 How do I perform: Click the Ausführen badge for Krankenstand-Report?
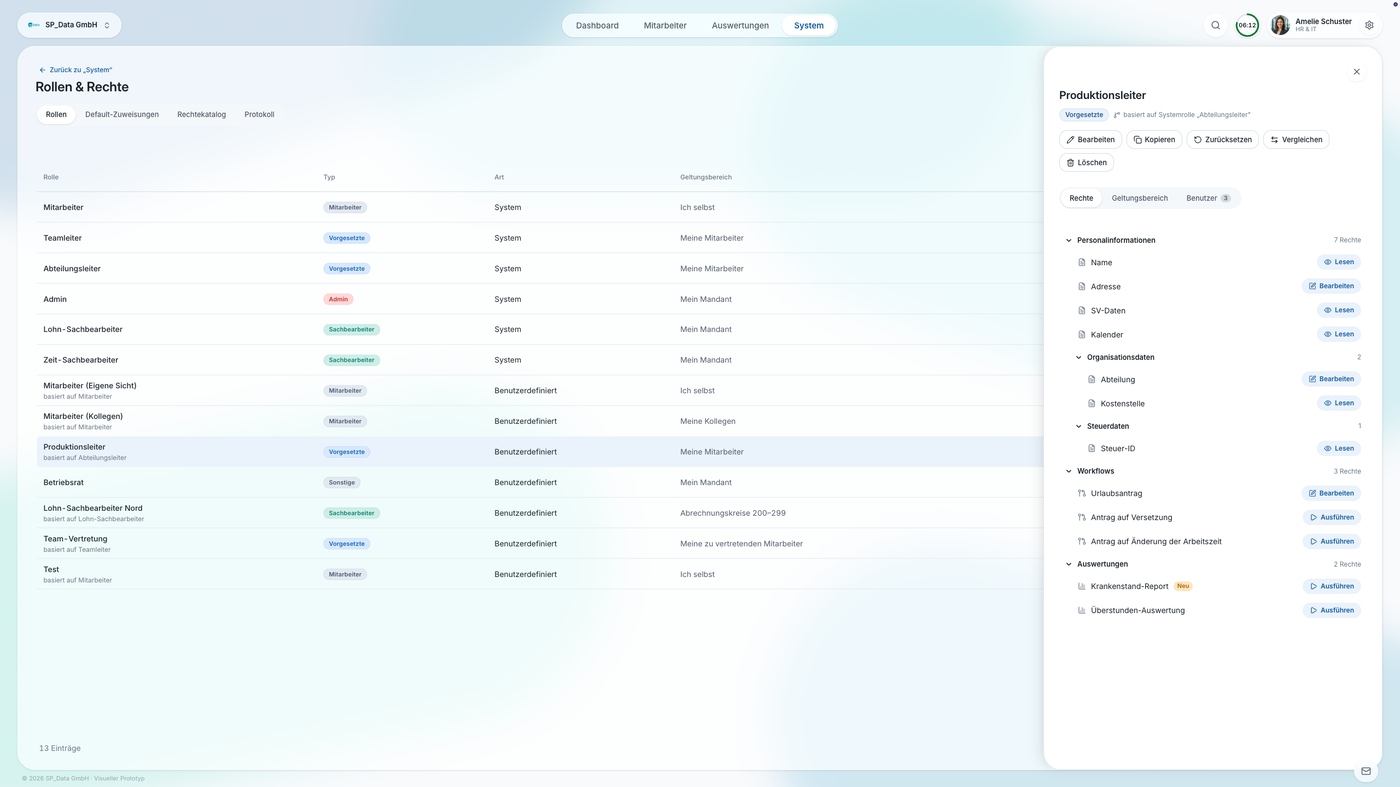1332,586
